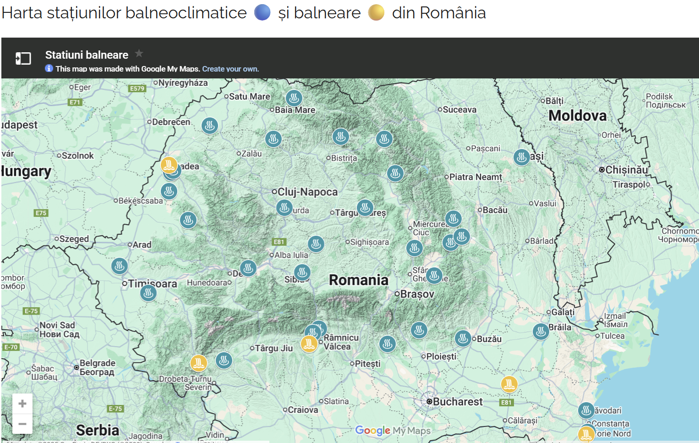
Task: Select the blue spa marker below Arad
Action: [x=120, y=266]
